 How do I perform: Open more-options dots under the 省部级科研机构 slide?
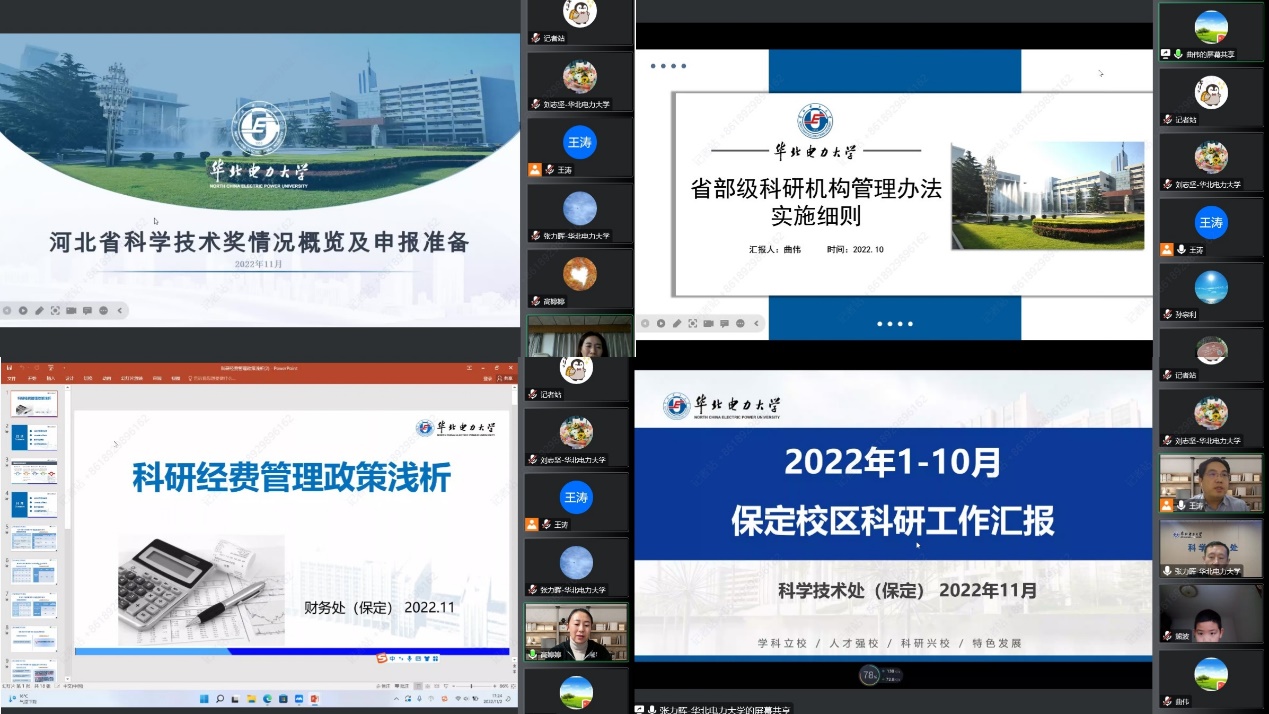coord(741,323)
